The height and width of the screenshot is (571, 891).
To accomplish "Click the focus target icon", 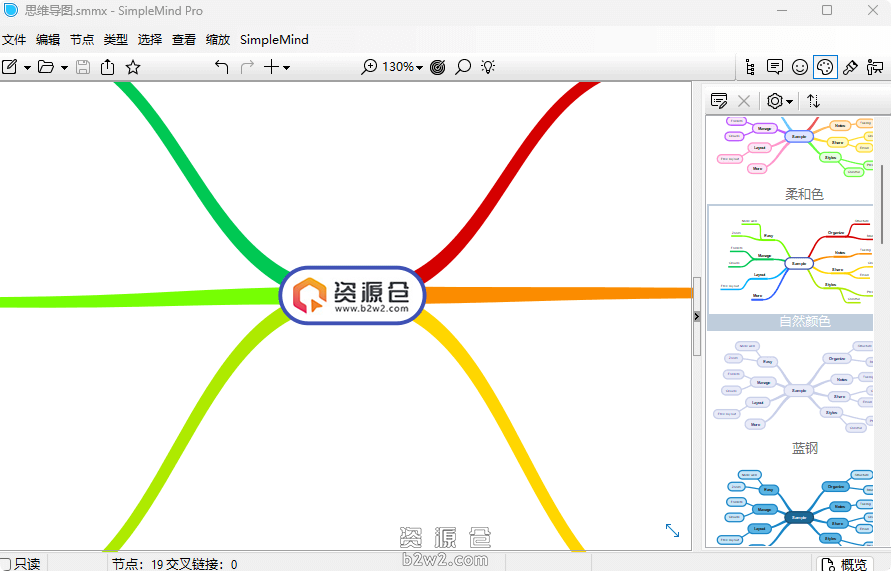I will (x=438, y=67).
